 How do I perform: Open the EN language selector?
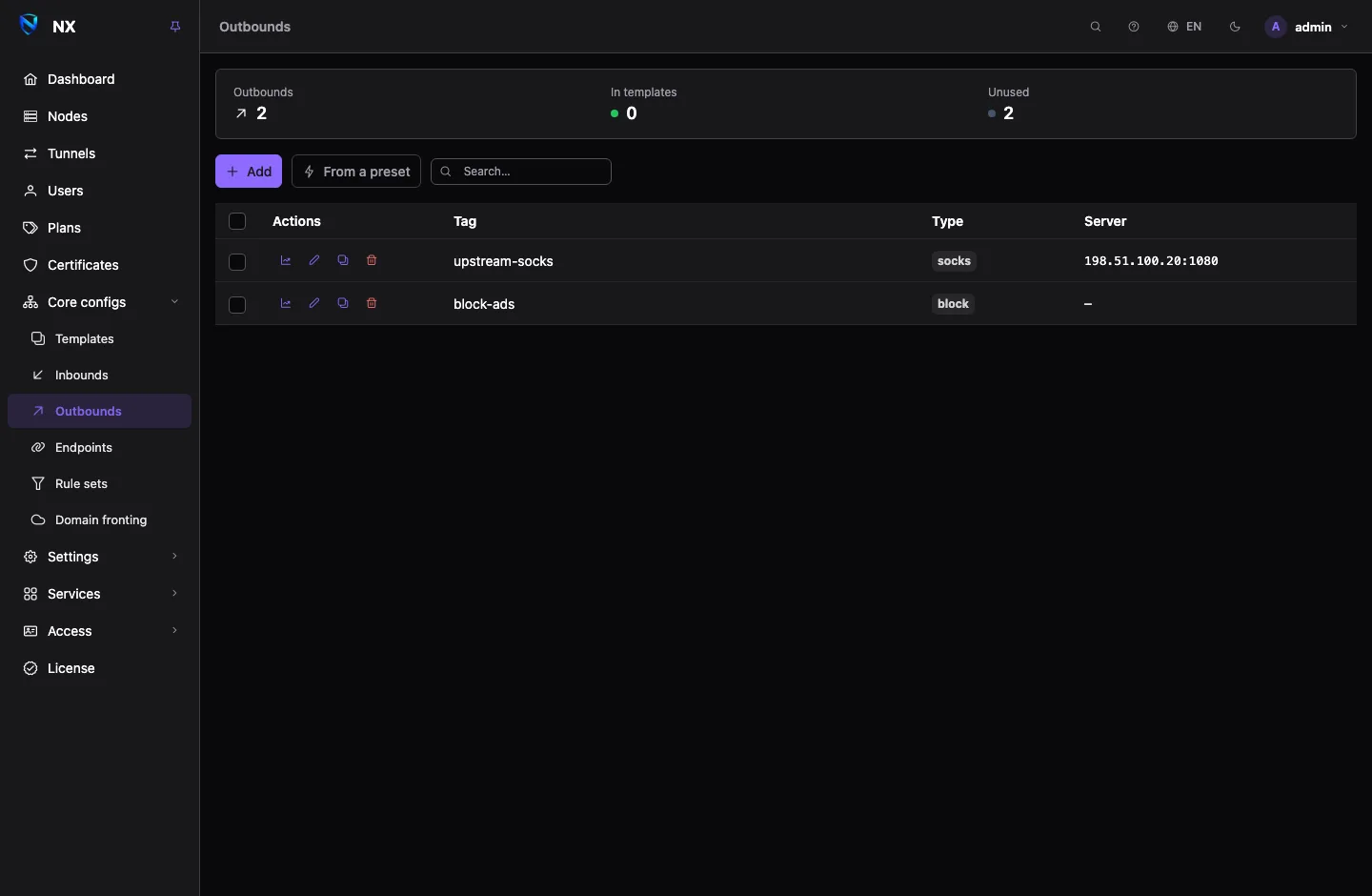tap(1184, 27)
